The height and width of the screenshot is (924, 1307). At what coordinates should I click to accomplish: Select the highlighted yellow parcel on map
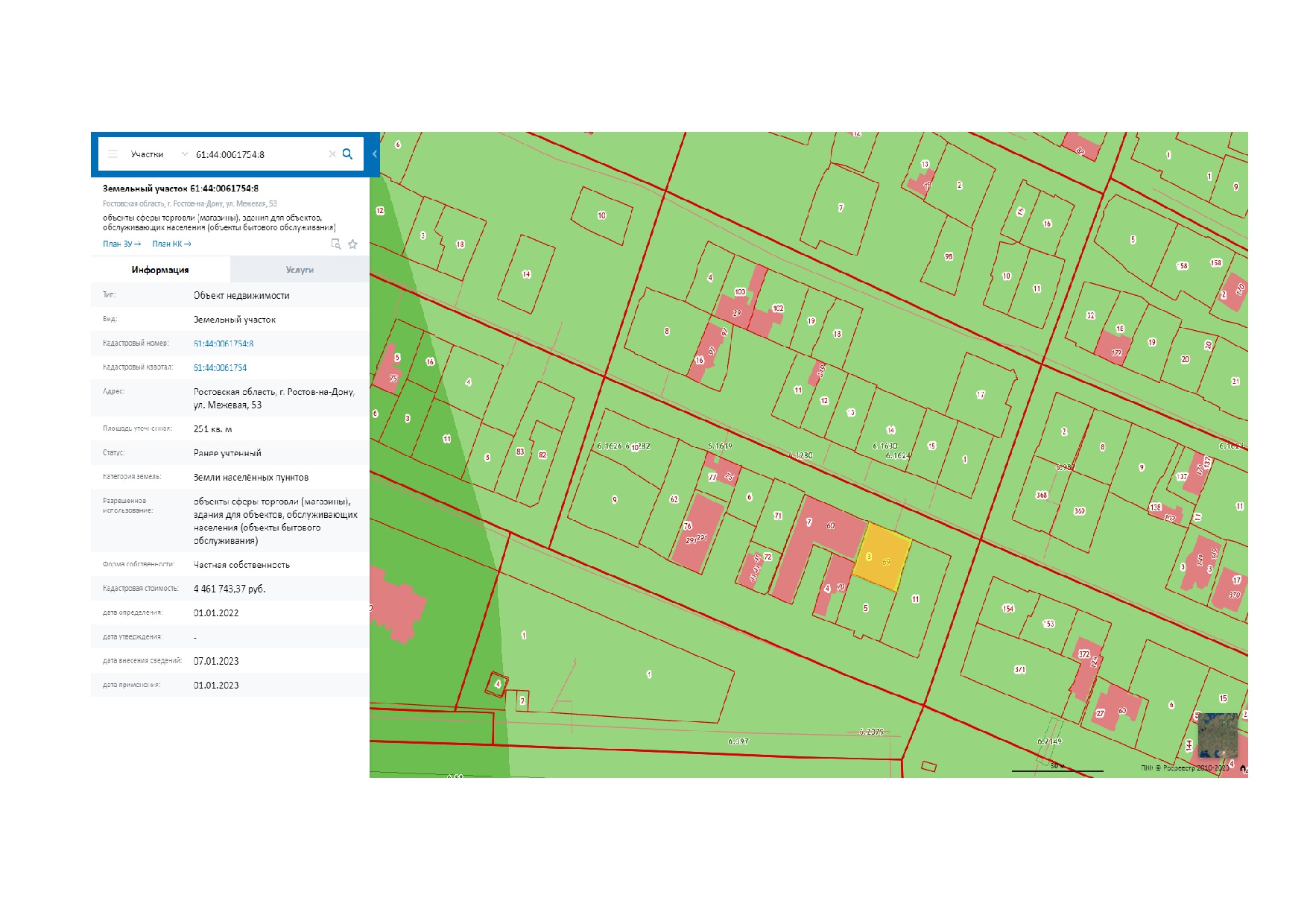pos(882,557)
